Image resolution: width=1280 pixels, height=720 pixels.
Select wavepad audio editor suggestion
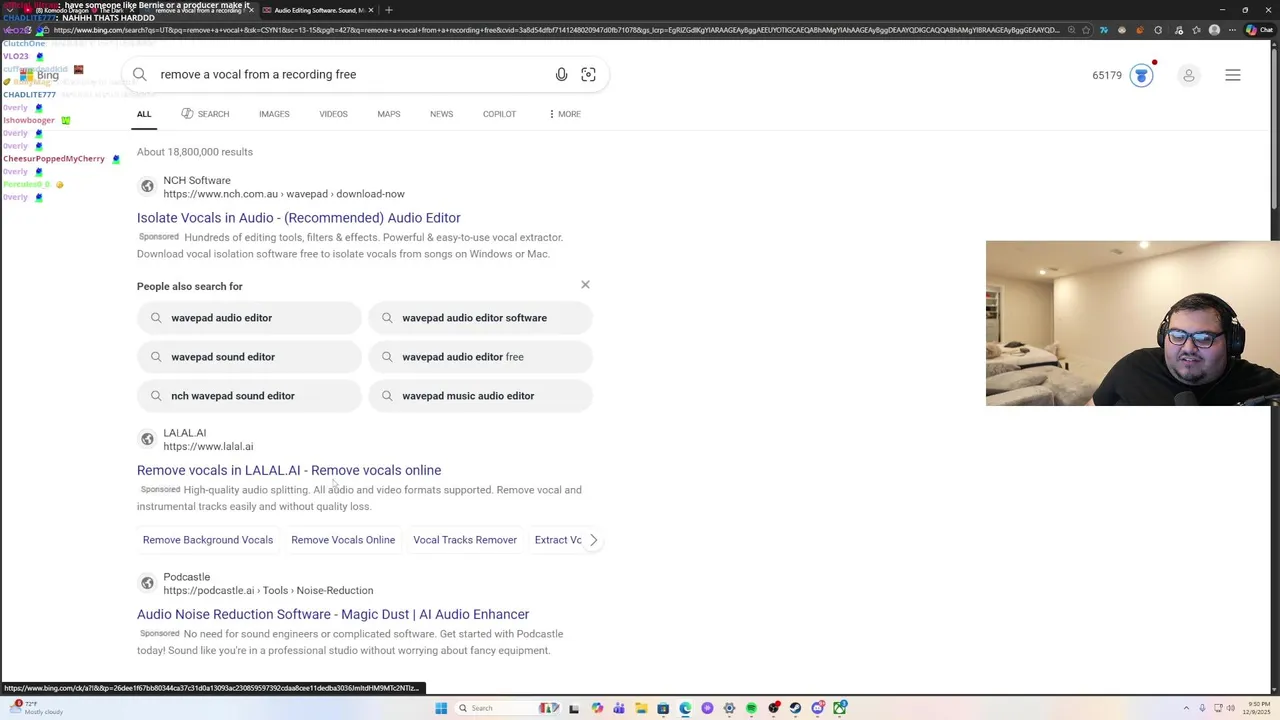pyautogui.click(x=249, y=318)
